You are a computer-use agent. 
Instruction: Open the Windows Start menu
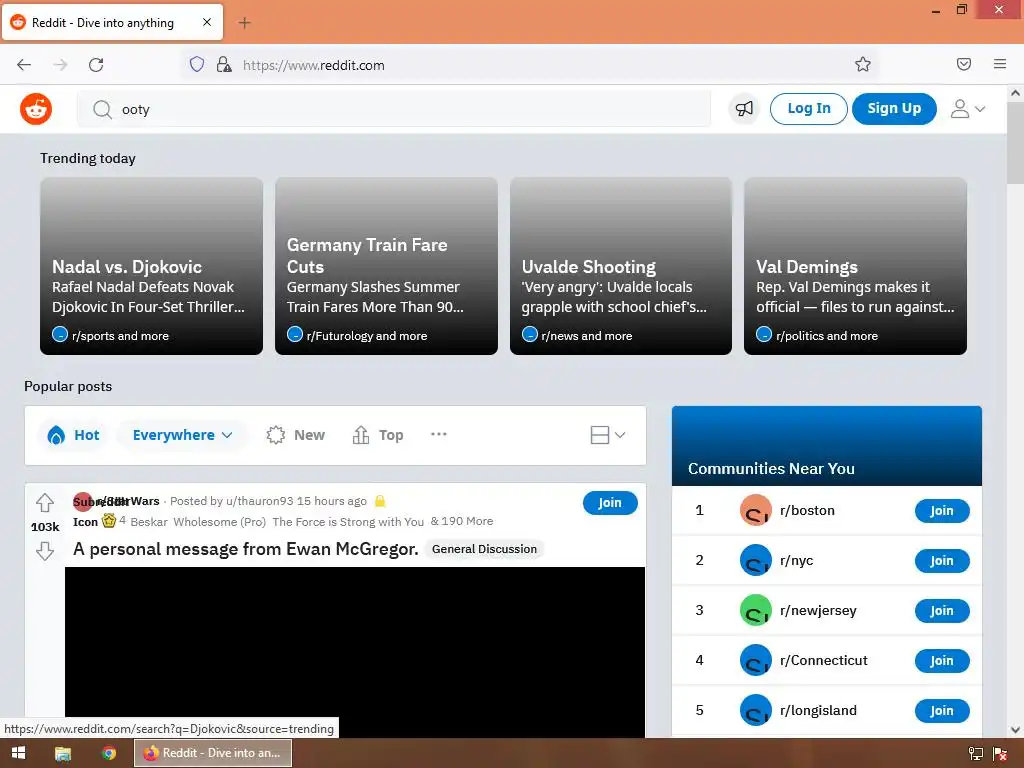click(x=18, y=753)
